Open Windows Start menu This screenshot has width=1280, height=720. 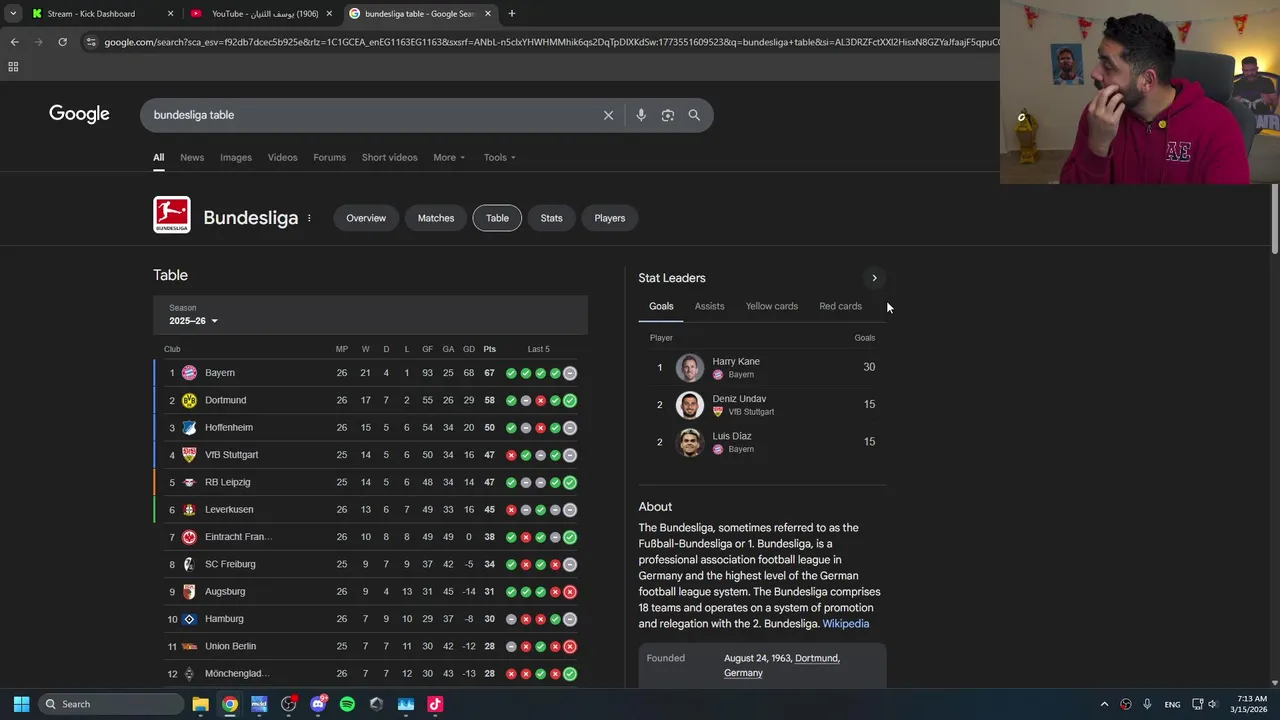click(21, 704)
